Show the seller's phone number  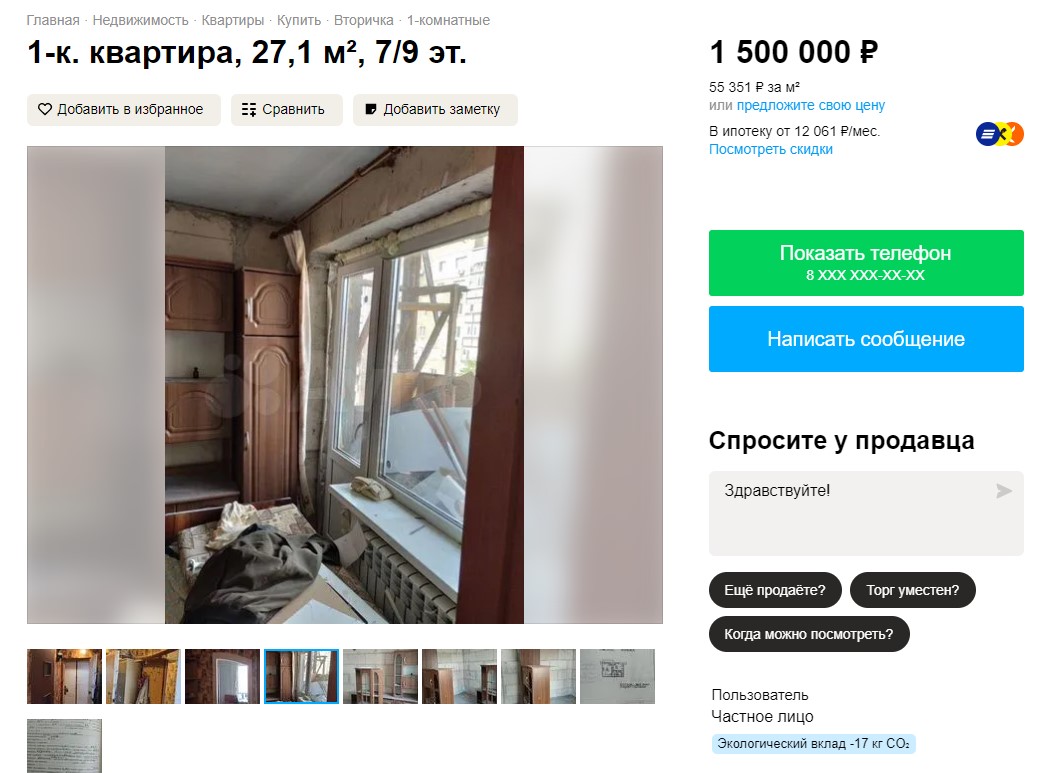[866, 263]
